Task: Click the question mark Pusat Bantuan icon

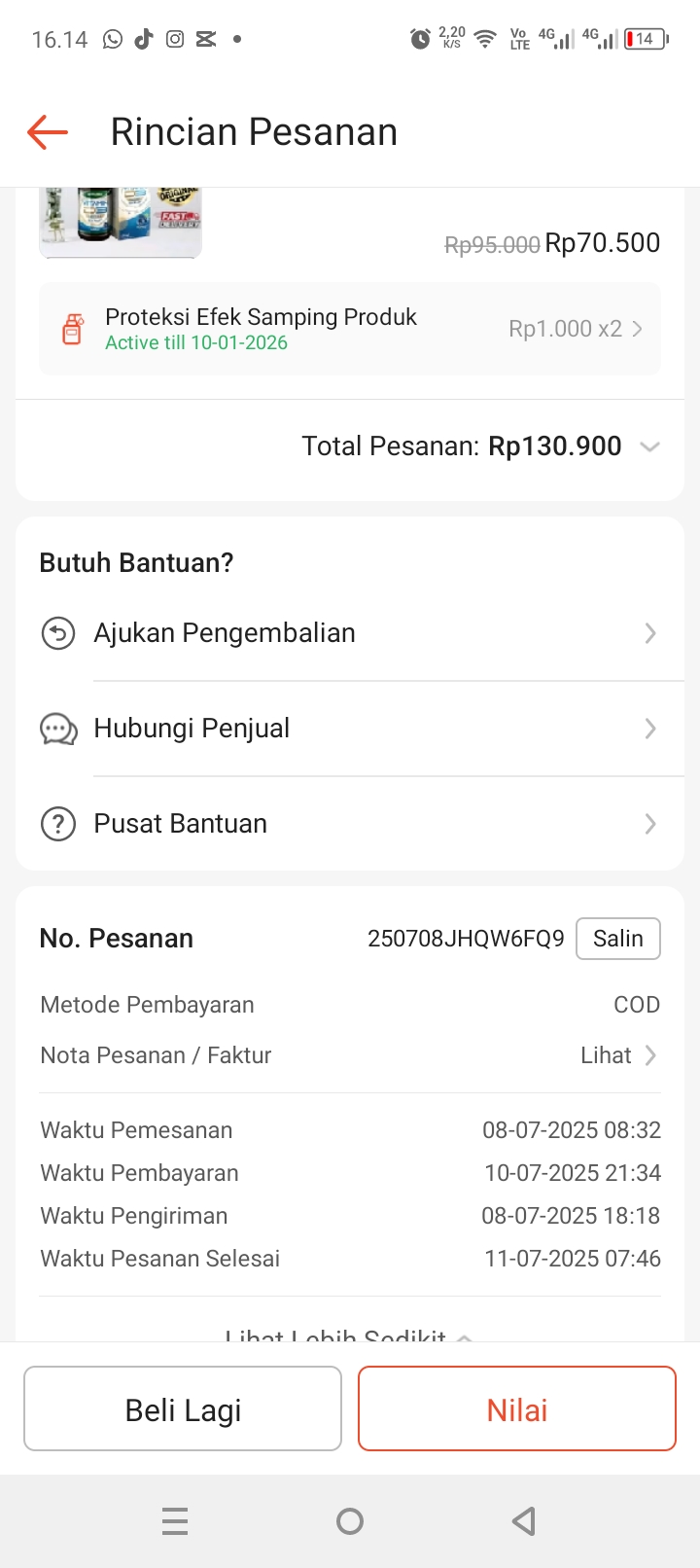Action: point(58,824)
